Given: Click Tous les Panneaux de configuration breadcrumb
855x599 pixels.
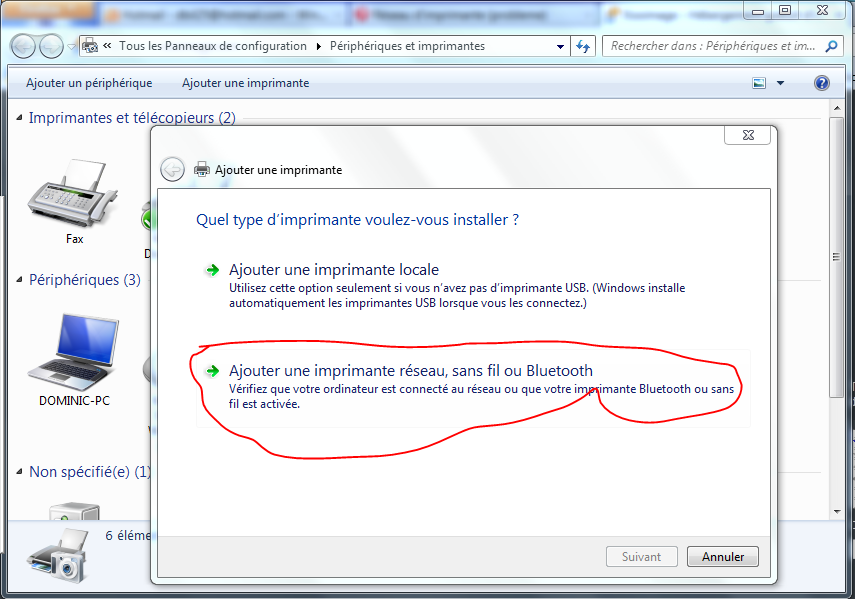Looking at the screenshot, I should (x=212, y=46).
